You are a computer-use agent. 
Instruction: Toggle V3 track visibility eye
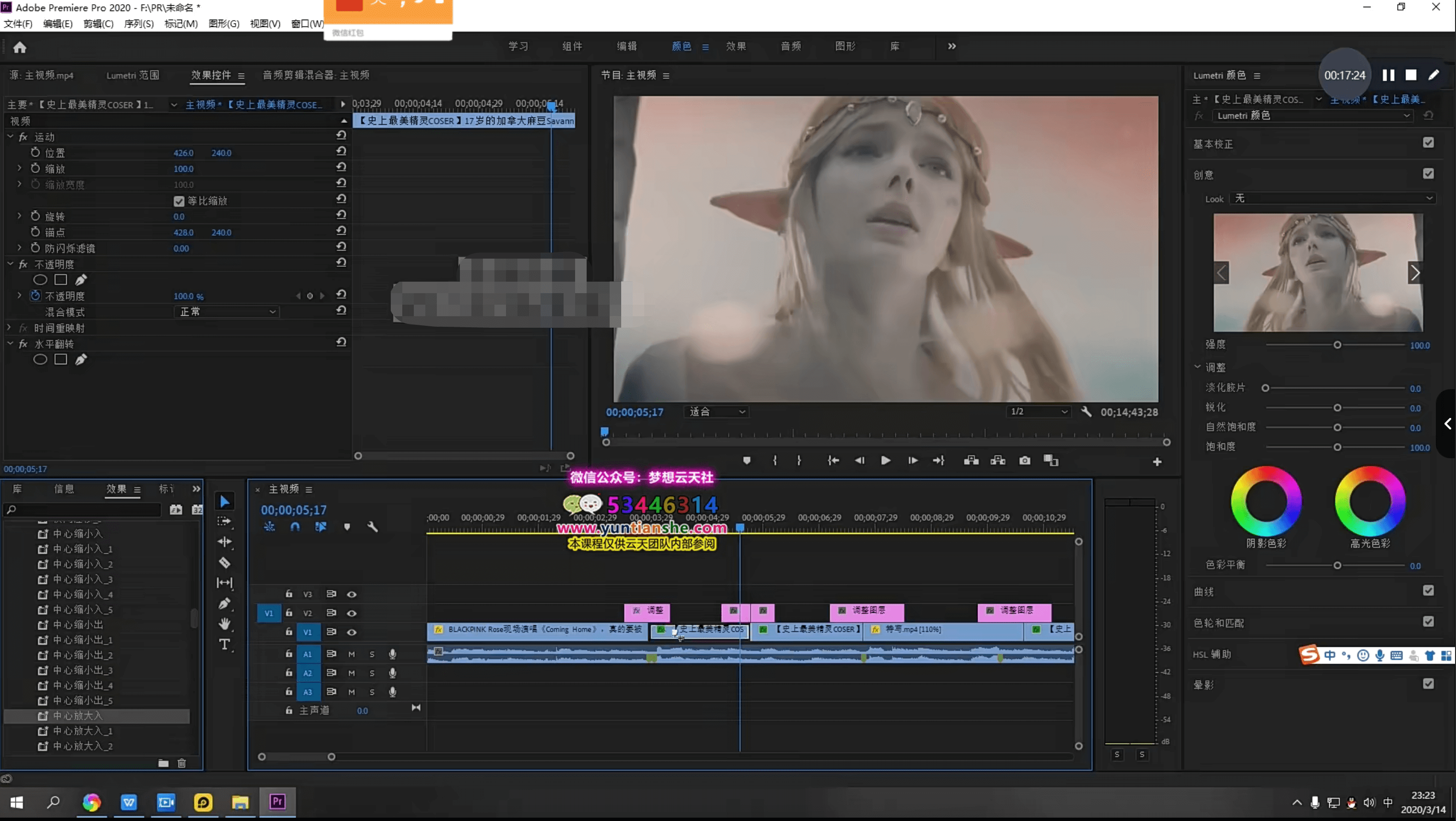(351, 594)
